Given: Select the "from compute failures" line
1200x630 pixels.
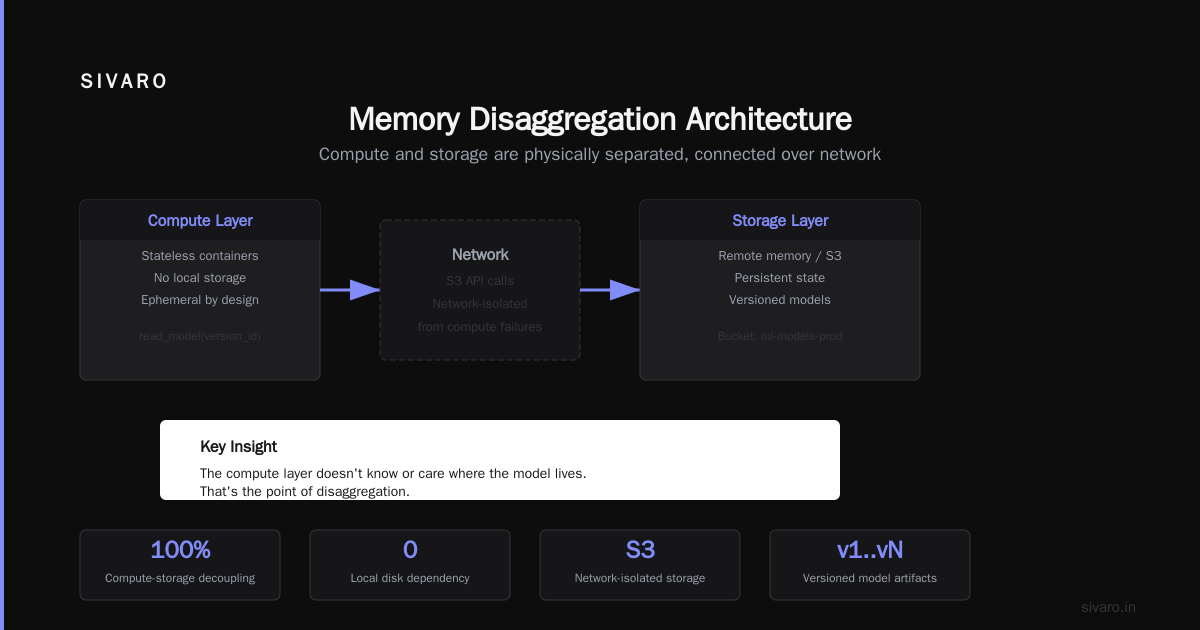Looking at the screenshot, I should (x=480, y=327).
